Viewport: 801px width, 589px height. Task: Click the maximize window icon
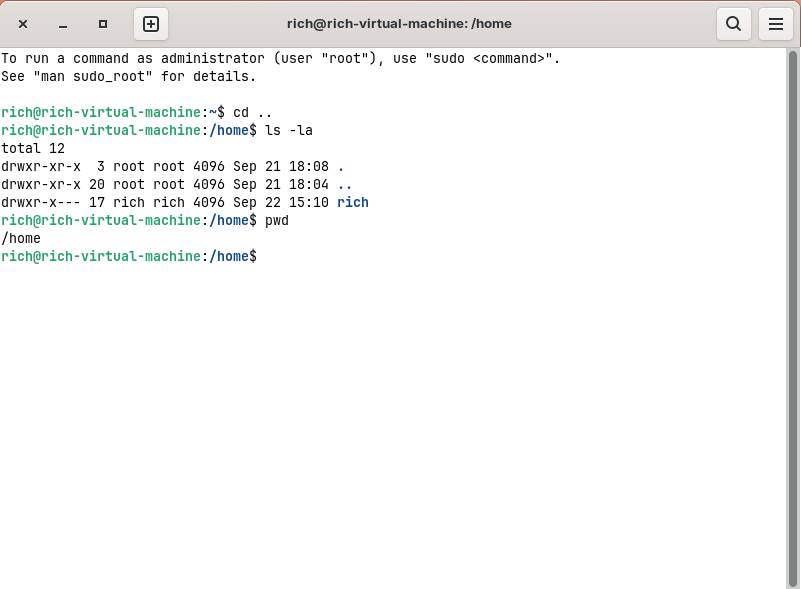[100, 23]
